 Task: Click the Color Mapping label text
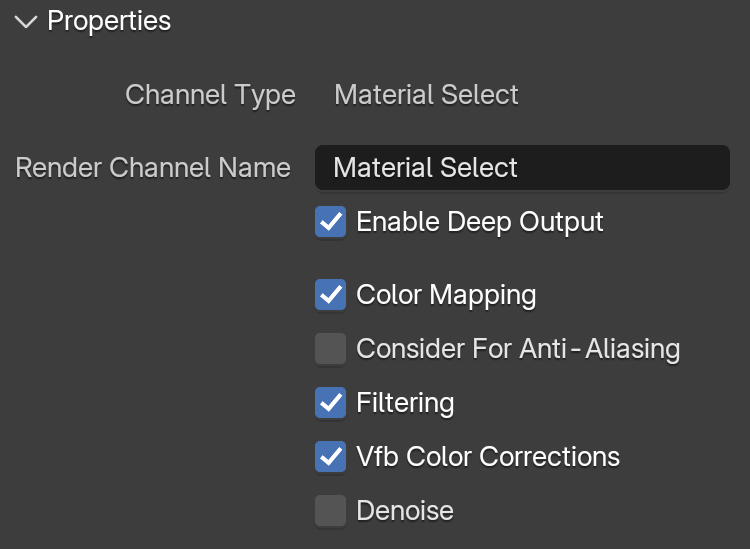pos(446,295)
